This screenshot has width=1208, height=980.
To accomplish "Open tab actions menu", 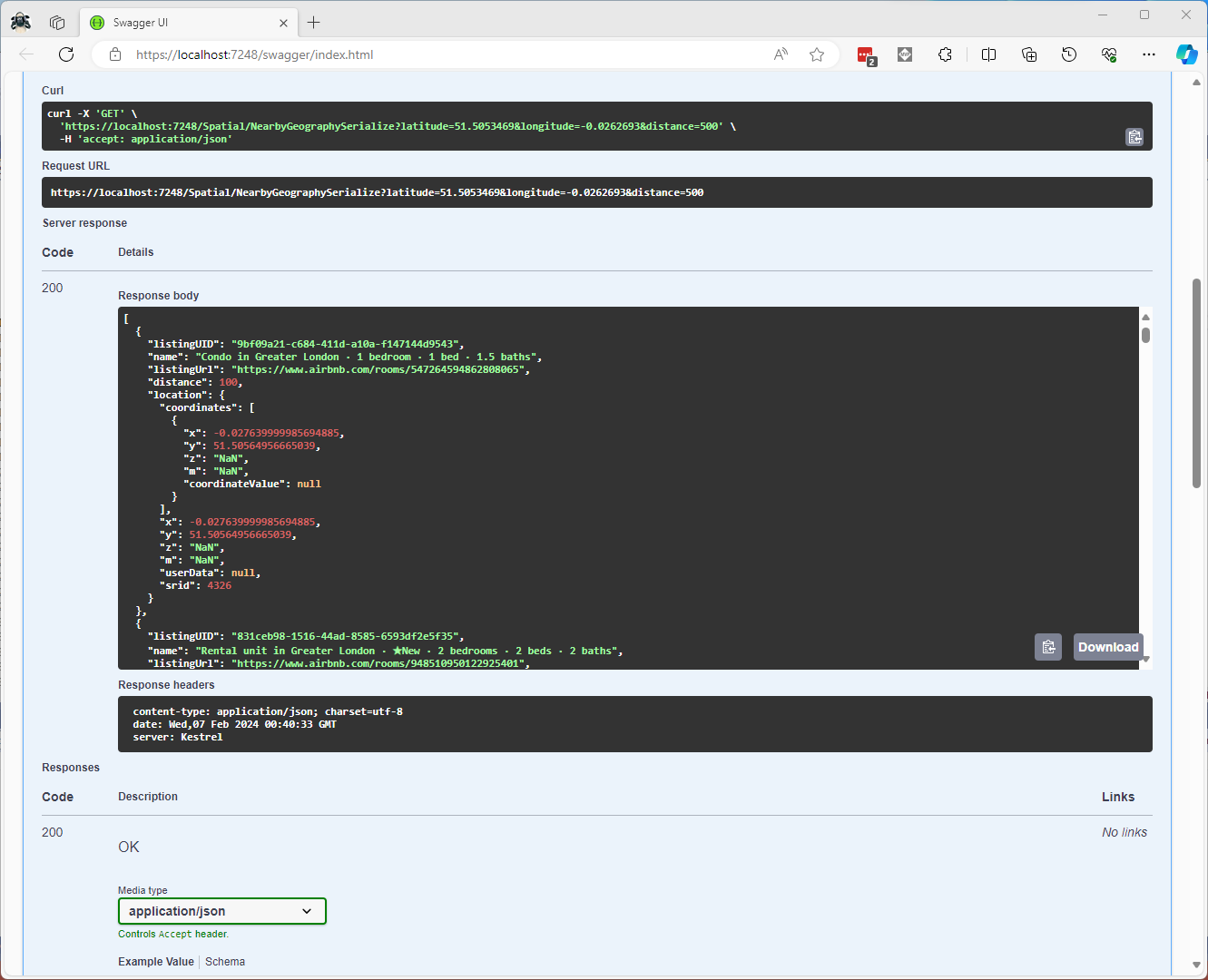I will 57,23.
